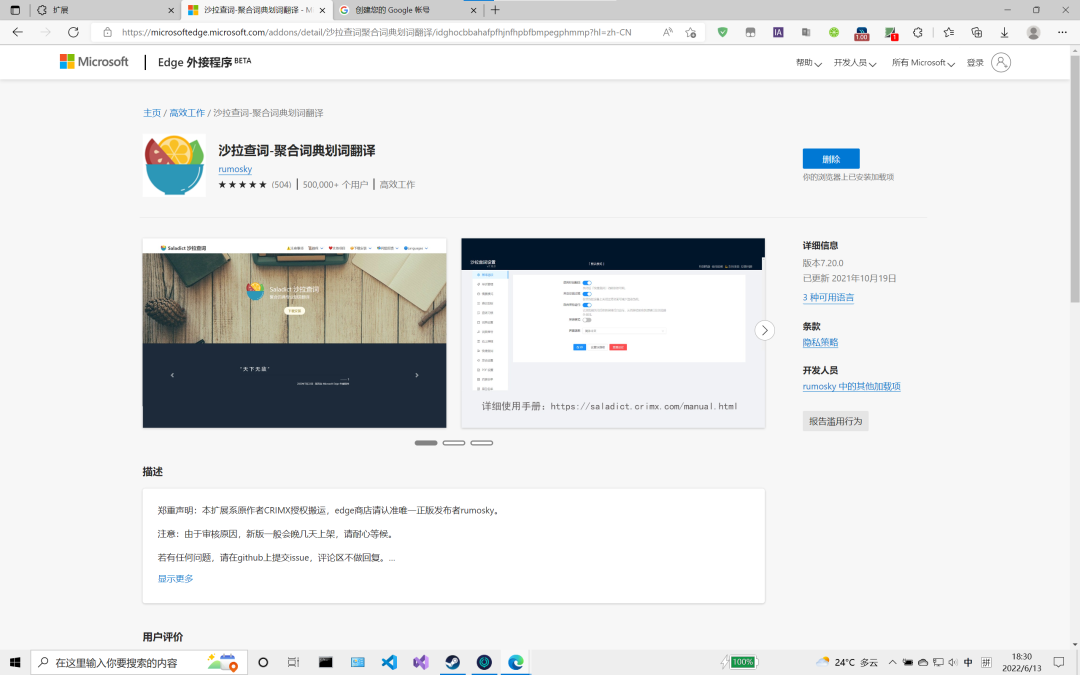Click the Saladict salad bowl logo
Image resolution: width=1080 pixels, height=675 pixels.
tap(174, 165)
